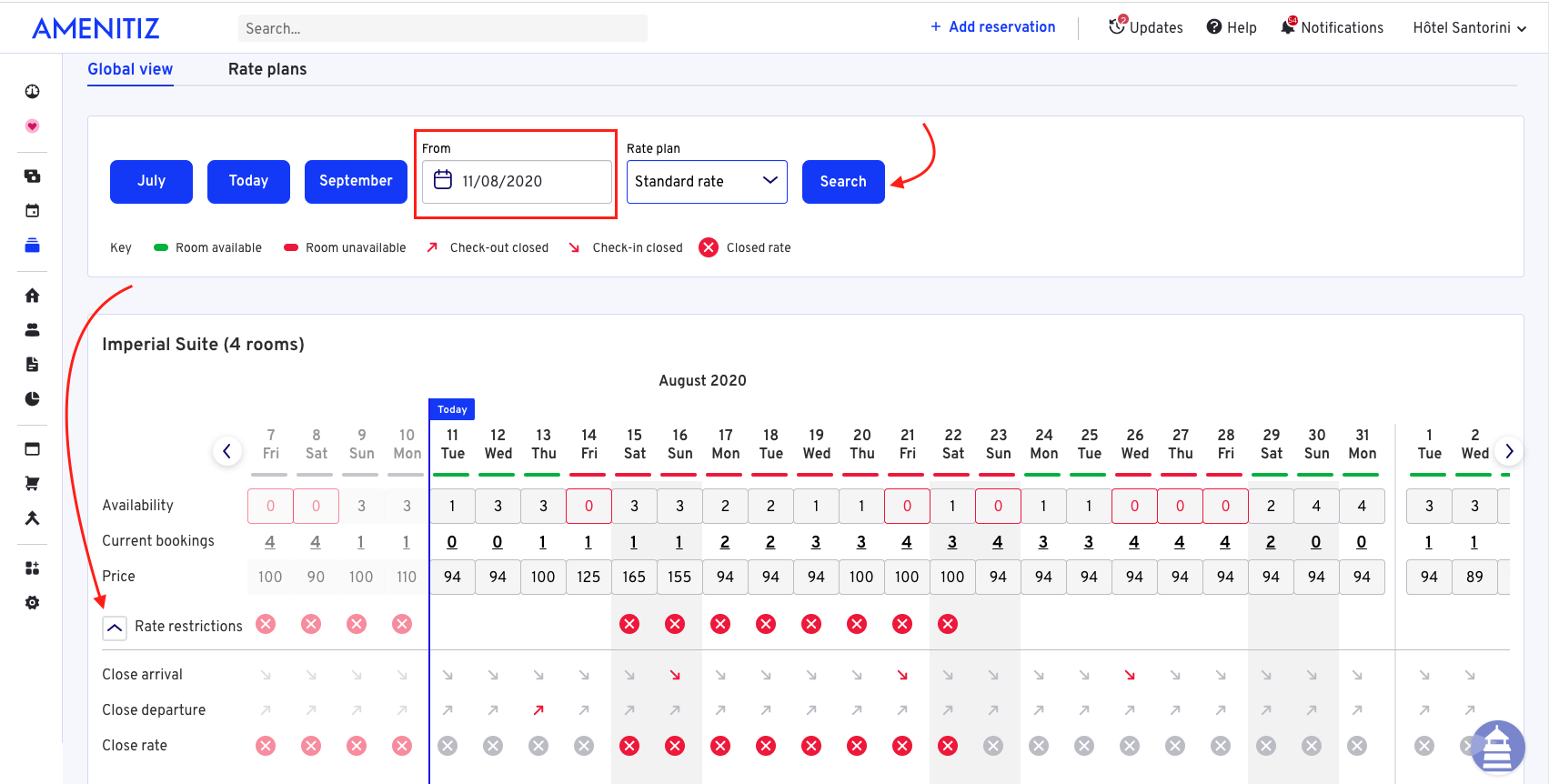Viewport: 1549px width, 784px height.
Task: Click the upward merge arrow sidebar icon
Action: [33, 518]
